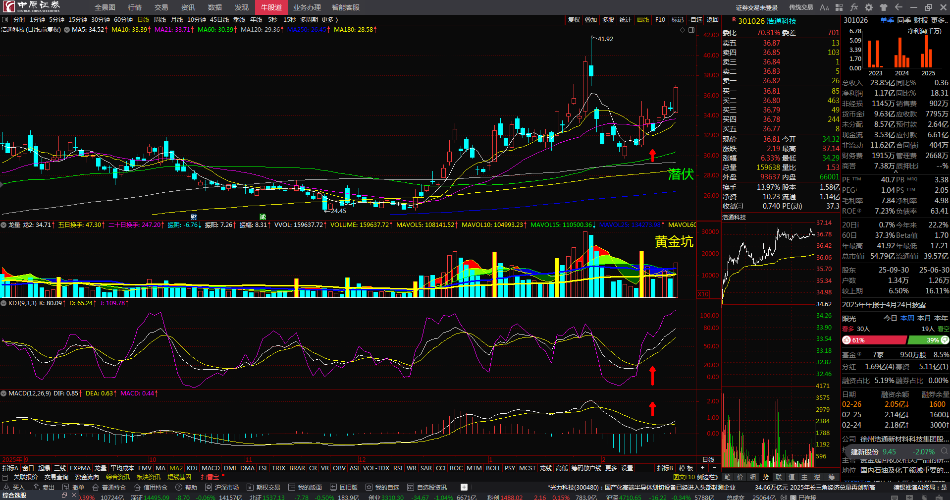This screenshot has height=500, width=950.
Task: Open the 资讯 menu
Action: coord(188,7)
